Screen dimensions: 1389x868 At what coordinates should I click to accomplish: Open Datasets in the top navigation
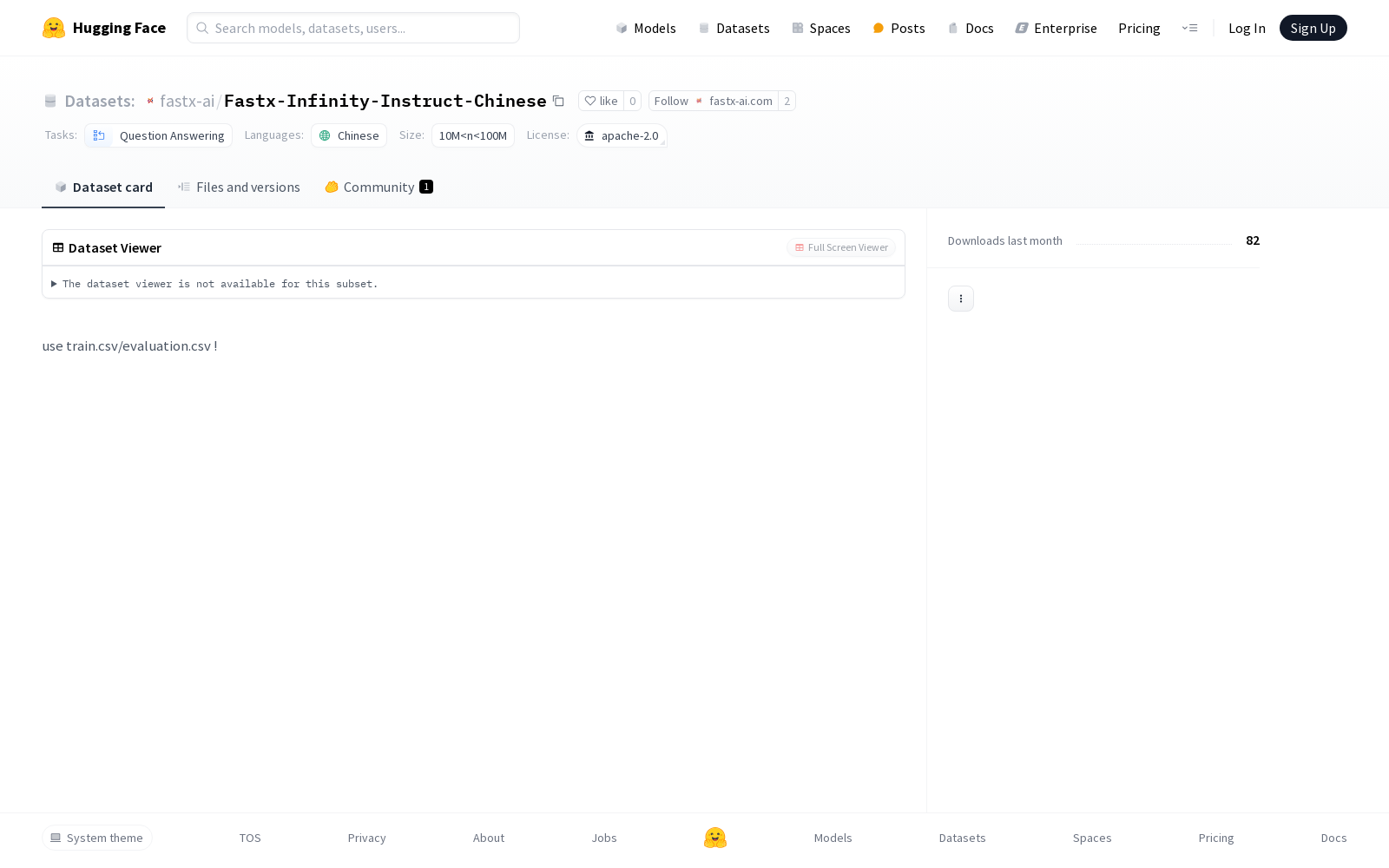point(734,28)
